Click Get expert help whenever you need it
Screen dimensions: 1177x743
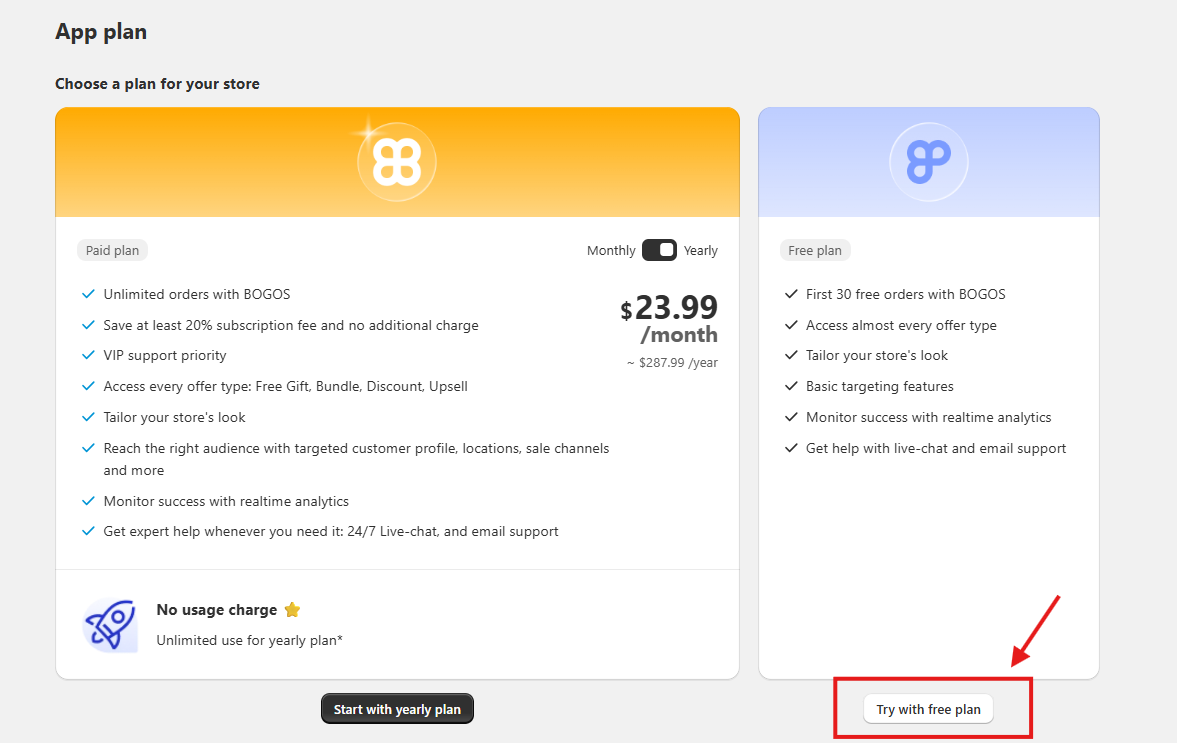pos(331,531)
